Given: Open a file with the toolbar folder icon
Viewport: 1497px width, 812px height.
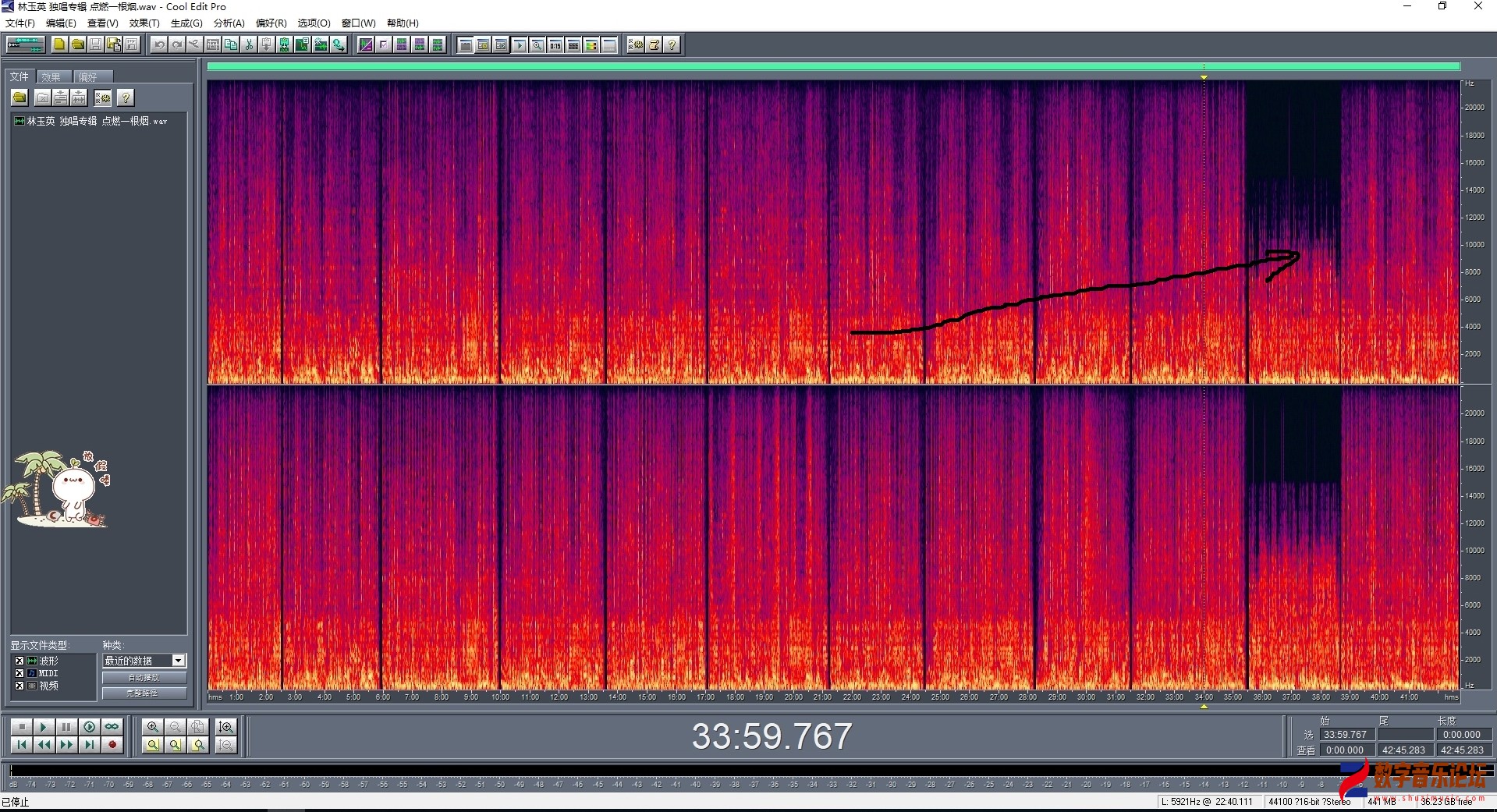Looking at the screenshot, I should click(77, 45).
